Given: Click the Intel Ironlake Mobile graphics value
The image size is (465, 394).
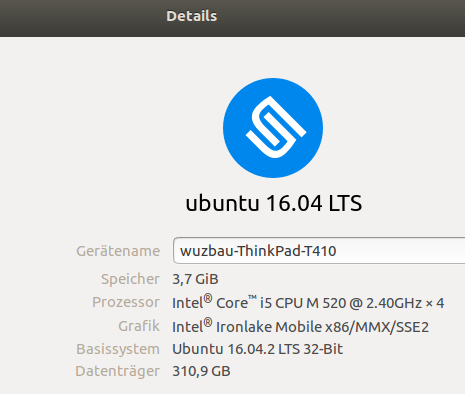Looking at the screenshot, I should pos(300,326).
